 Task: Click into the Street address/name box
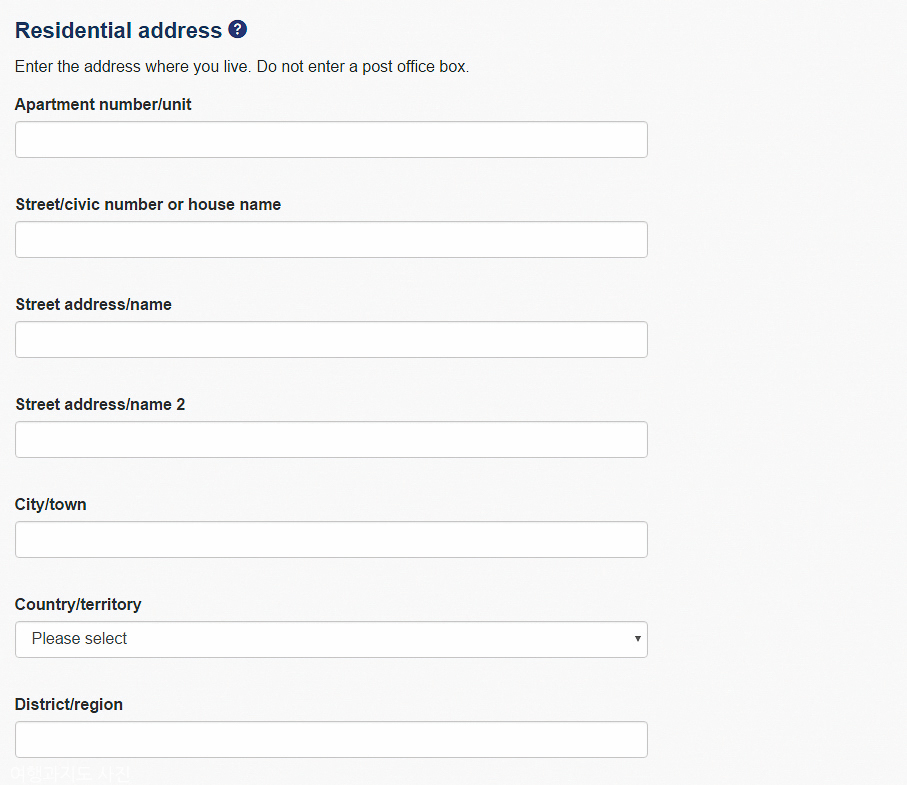(331, 340)
